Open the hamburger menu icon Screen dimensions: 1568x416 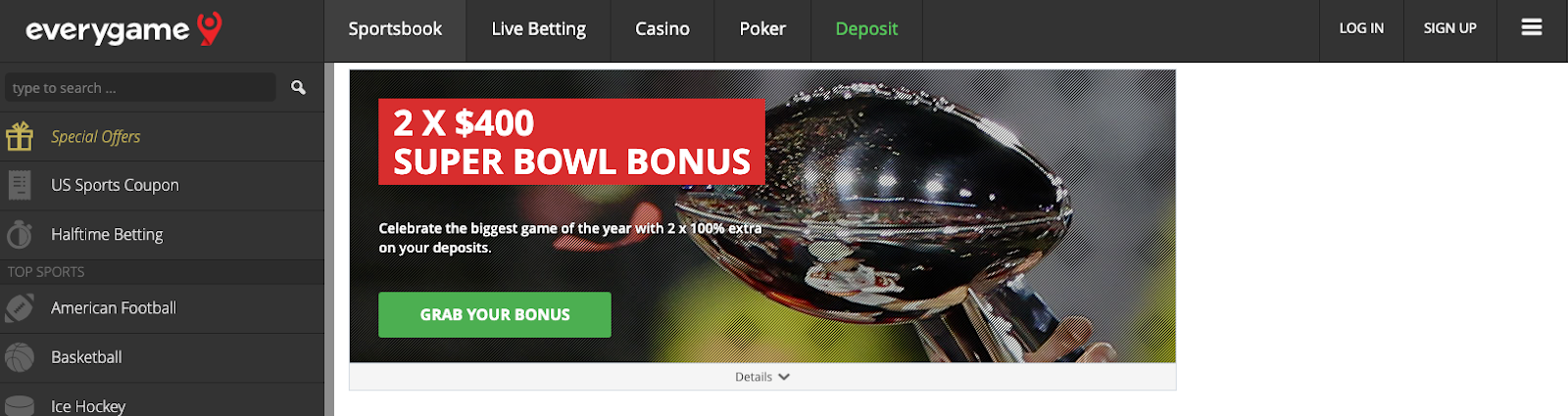coord(1532,27)
